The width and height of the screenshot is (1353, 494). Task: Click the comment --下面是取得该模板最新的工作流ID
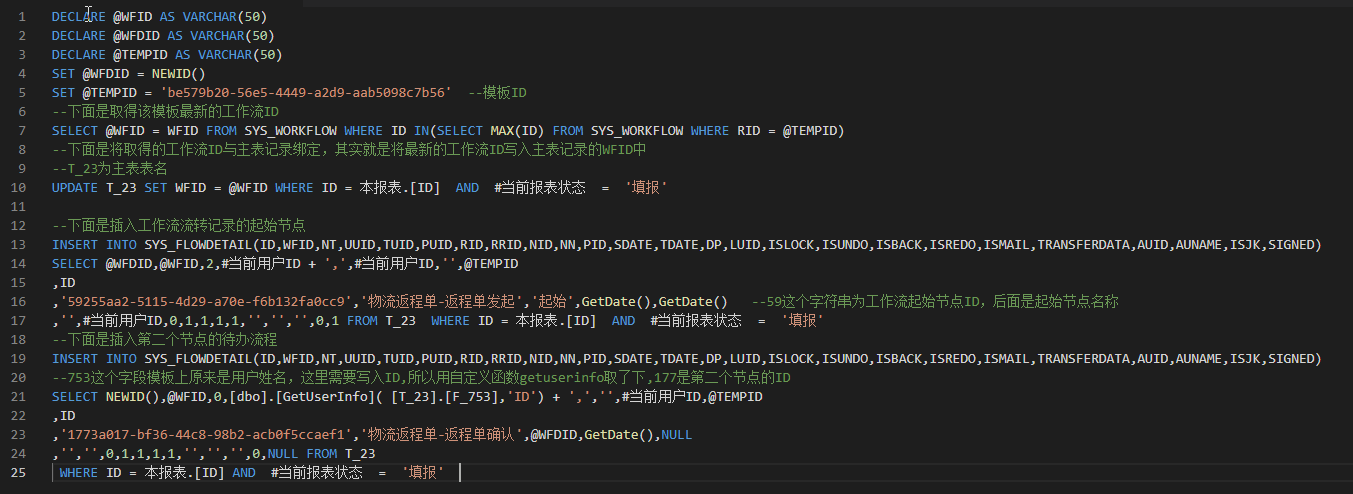(165, 112)
